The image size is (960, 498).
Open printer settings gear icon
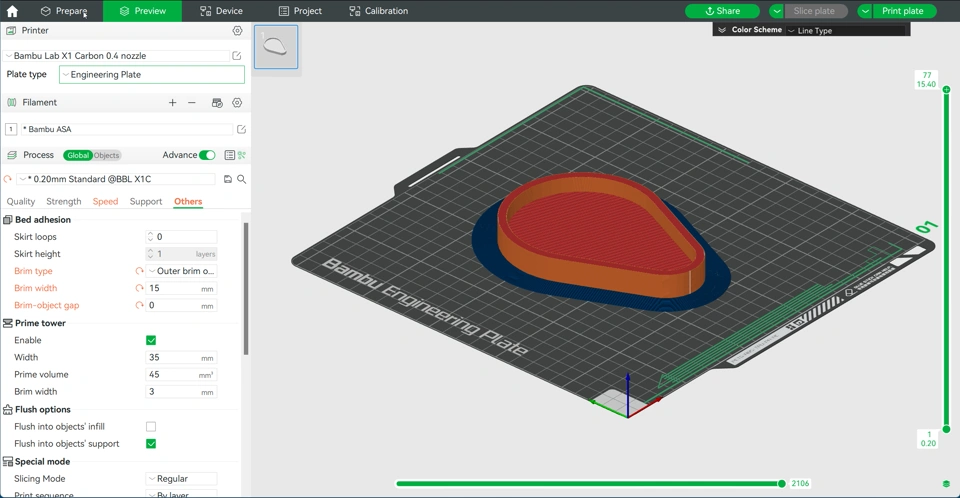pyautogui.click(x=237, y=31)
